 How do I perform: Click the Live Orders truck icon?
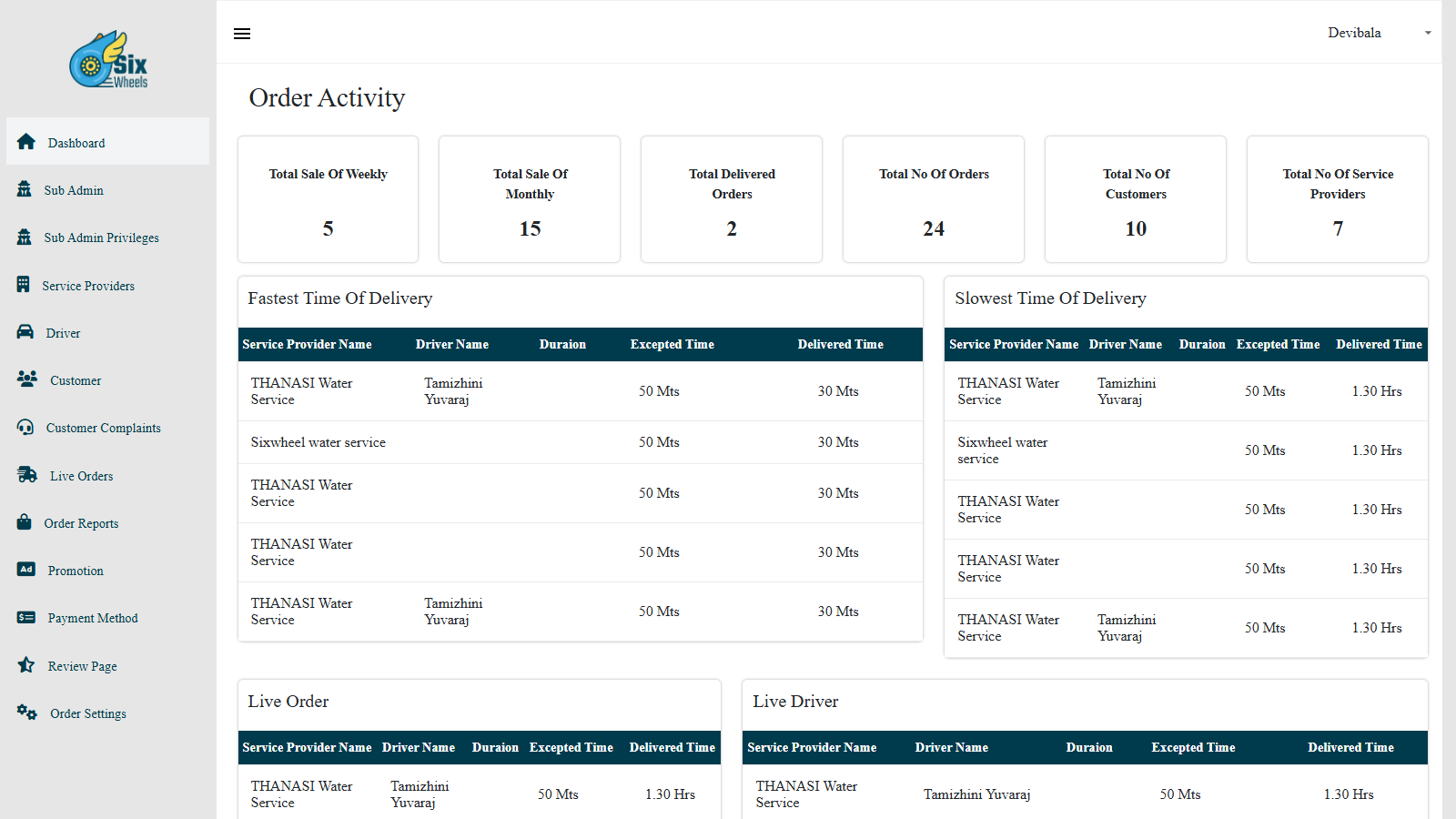(27, 475)
